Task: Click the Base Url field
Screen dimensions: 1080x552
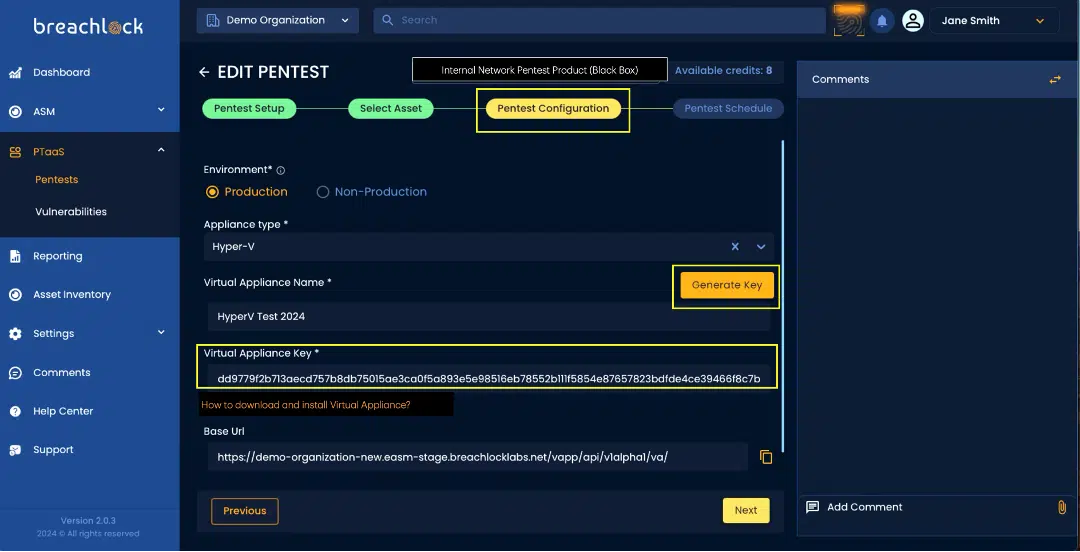Action: coord(477,457)
